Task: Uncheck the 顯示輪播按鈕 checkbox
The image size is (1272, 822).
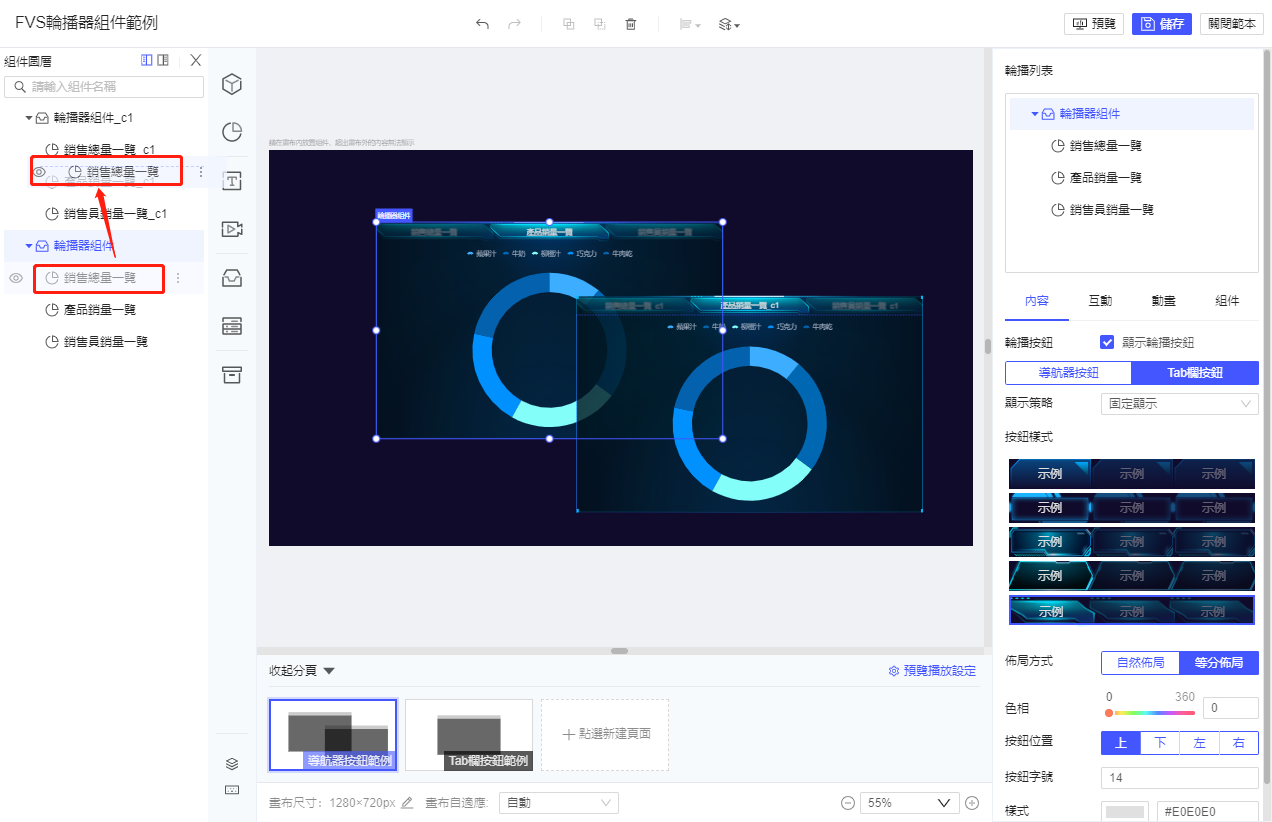Action: 1107,342
